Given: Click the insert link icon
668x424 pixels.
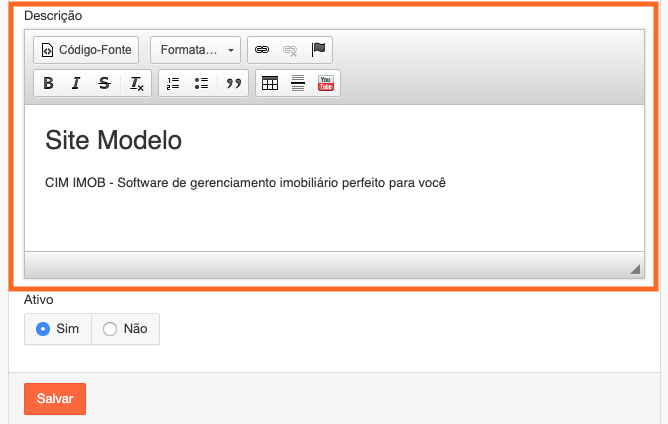Looking at the screenshot, I should pyautogui.click(x=262, y=49).
